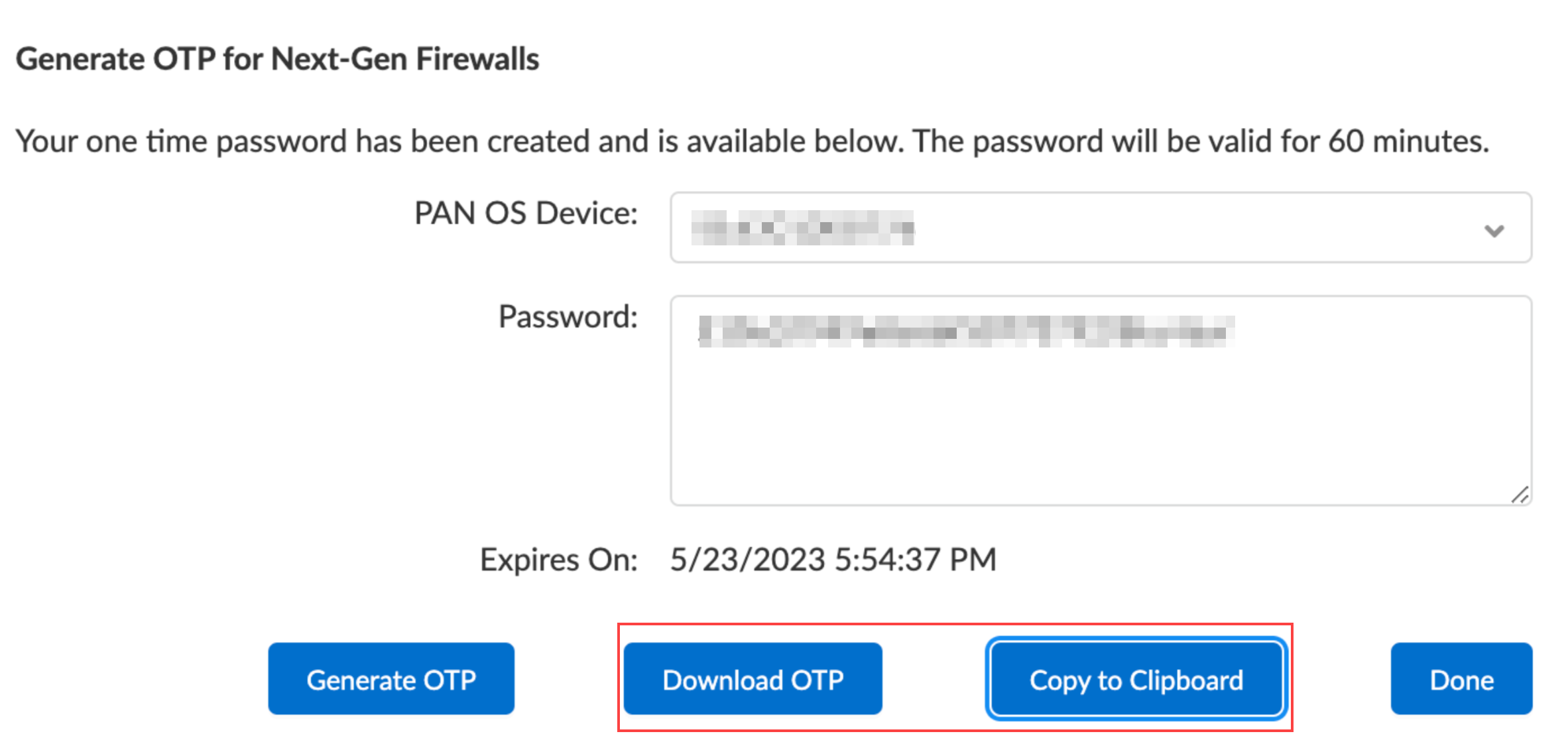Close the dialog with Done

[x=1461, y=679]
